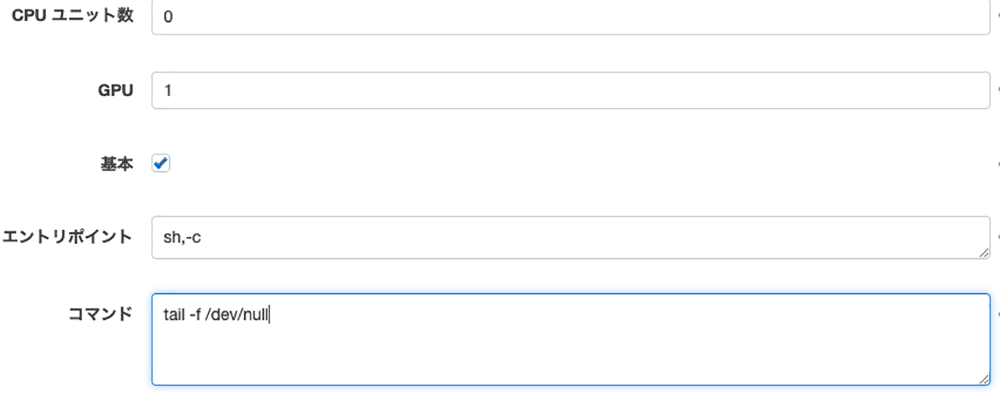Click the 基本 label text
This screenshot has width=1000, height=394.
pyautogui.click(x=117, y=164)
